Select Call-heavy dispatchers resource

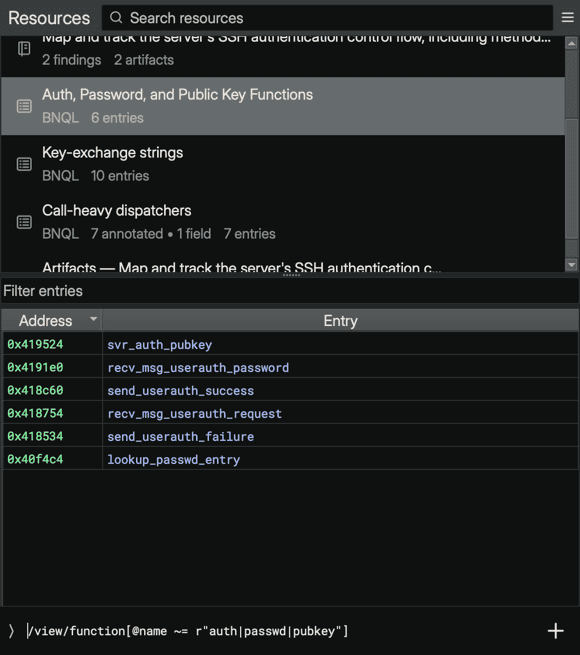[x=283, y=222]
